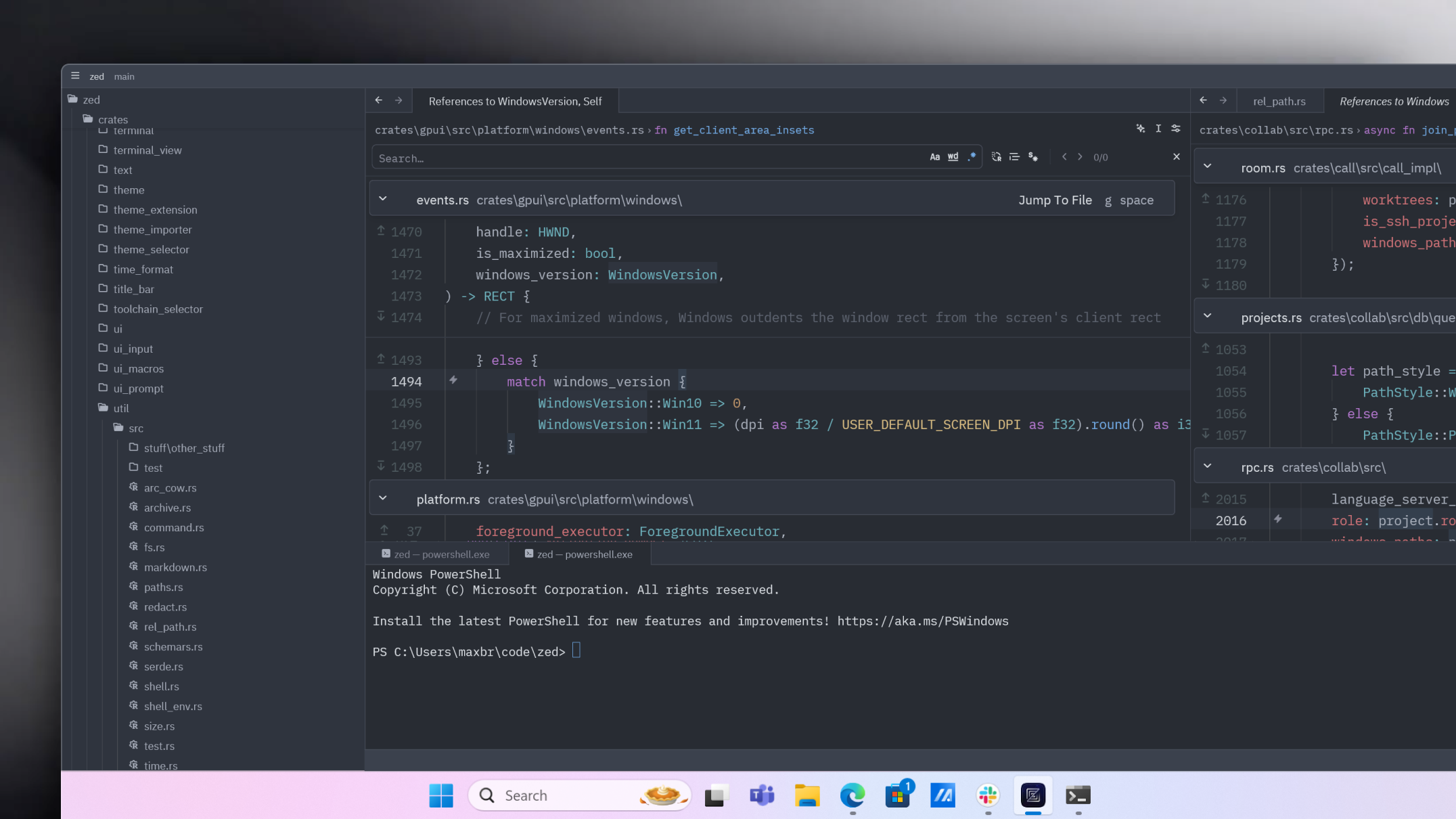
Task: Click the text cursor (I-beam) icon near top right
Action: tap(1158, 129)
